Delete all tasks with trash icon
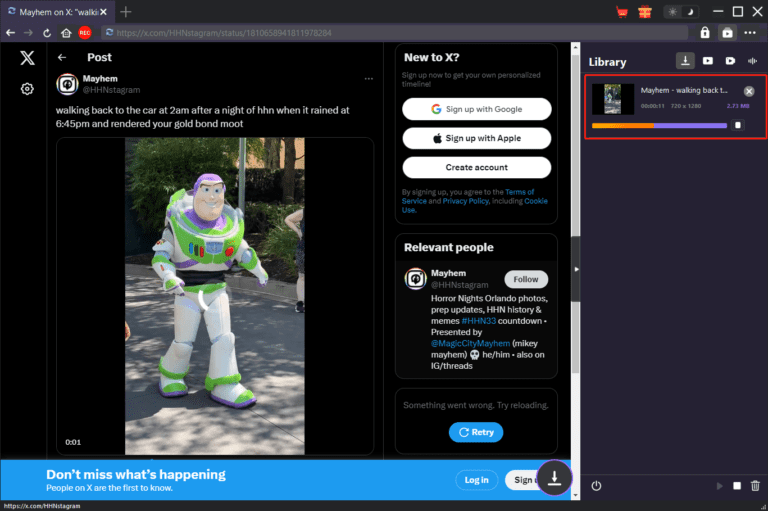 [755, 486]
